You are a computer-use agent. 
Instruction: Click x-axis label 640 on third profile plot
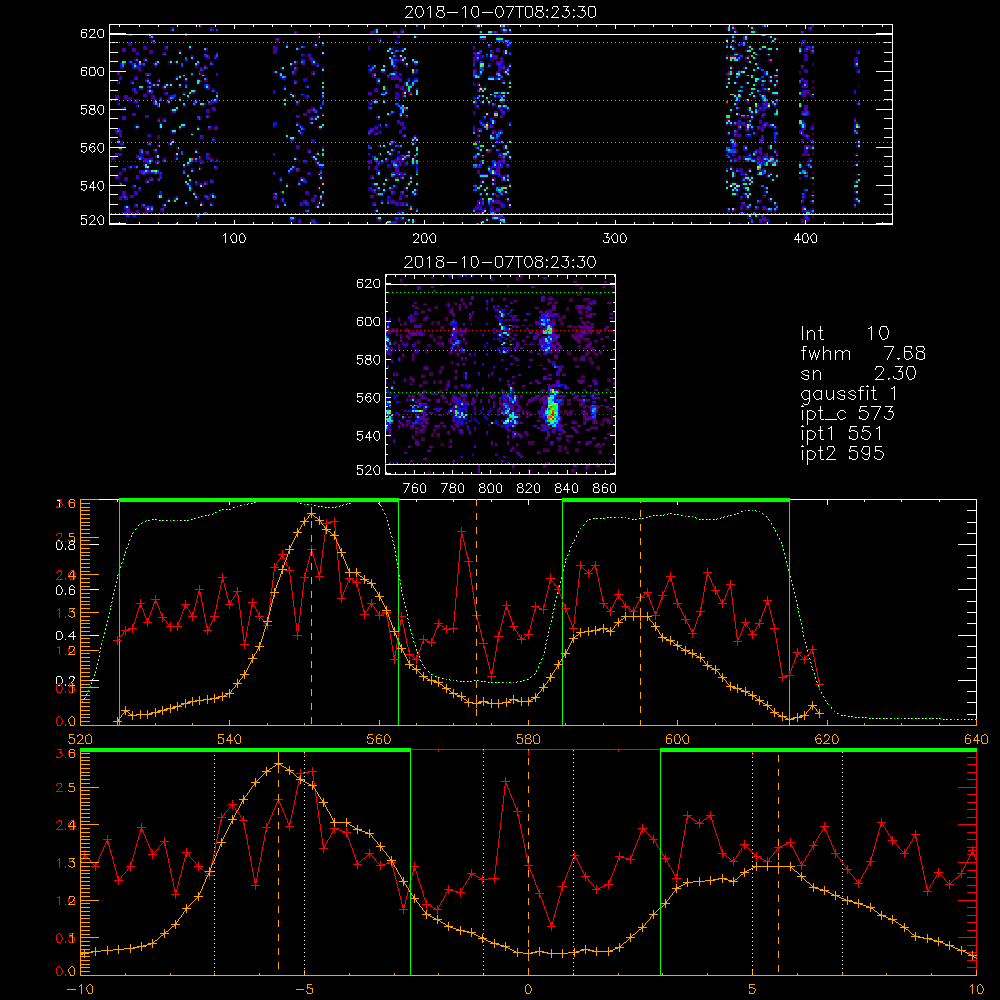[x=976, y=739]
